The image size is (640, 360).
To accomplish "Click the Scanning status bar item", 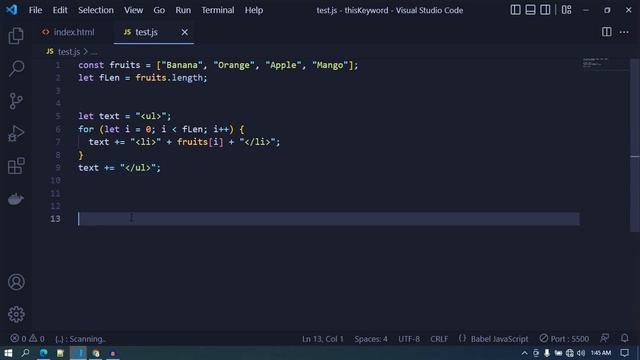I will click(x=80, y=339).
